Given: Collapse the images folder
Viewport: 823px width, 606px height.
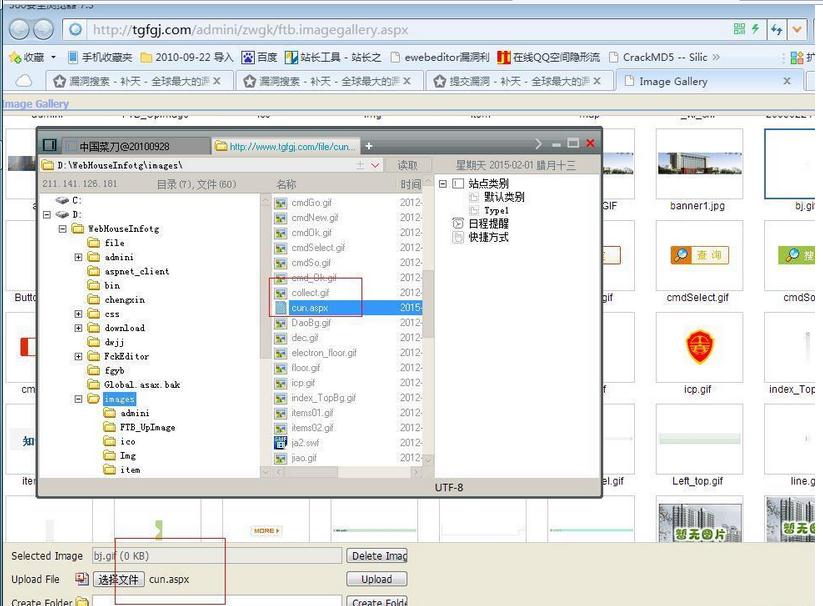Looking at the screenshot, I should [78, 399].
